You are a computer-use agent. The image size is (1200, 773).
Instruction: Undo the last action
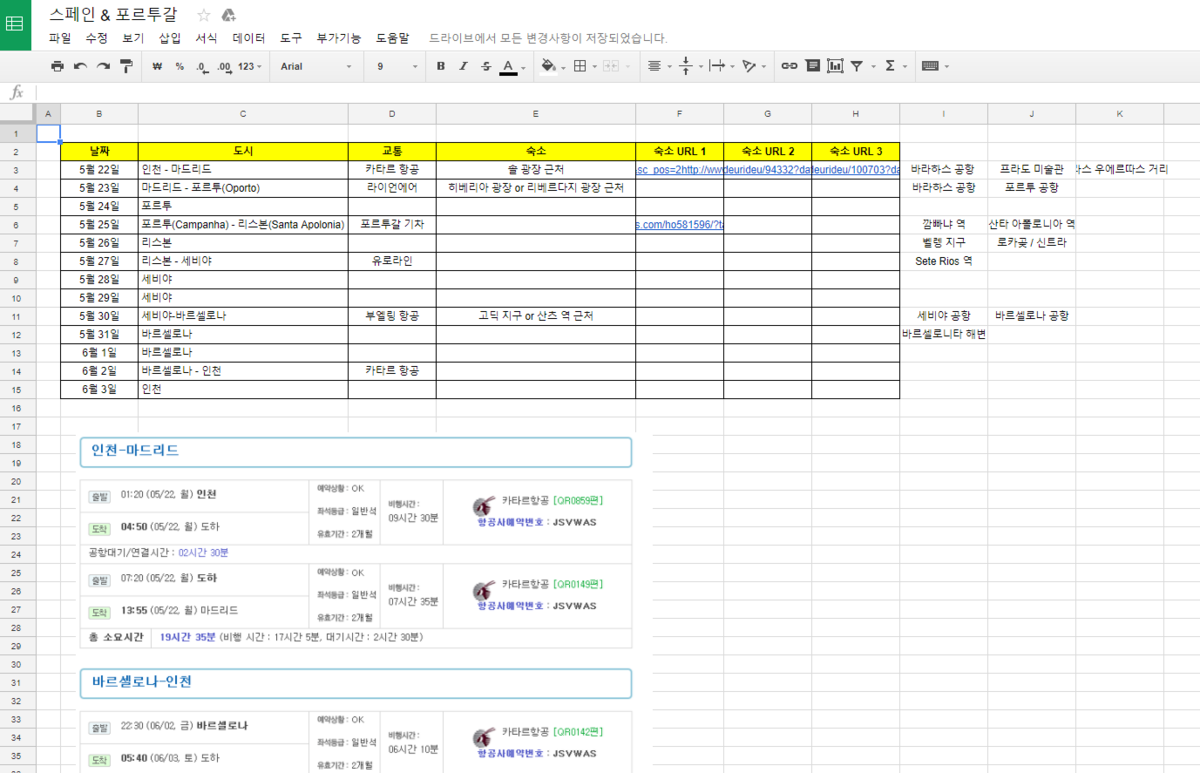coord(80,66)
